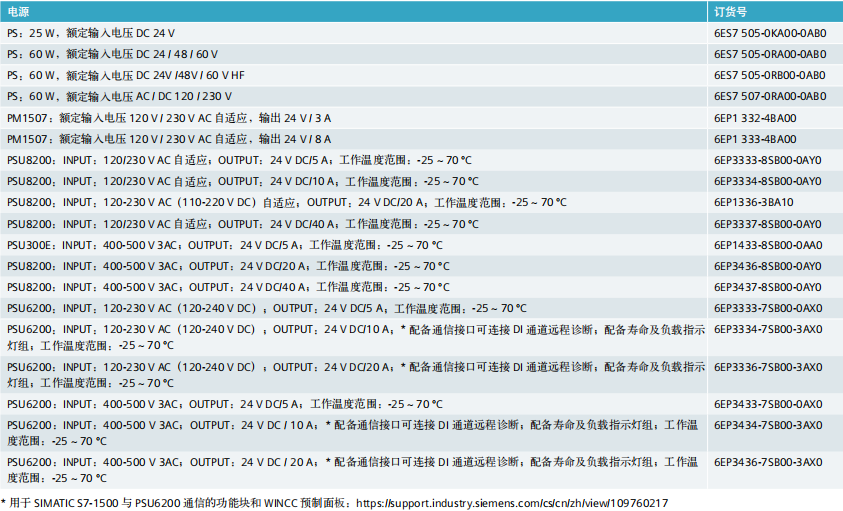843x511 pixels.
Task: Click PSU8200 400-500 V 3AC 20 A description
Action: (x=228, y=266)
